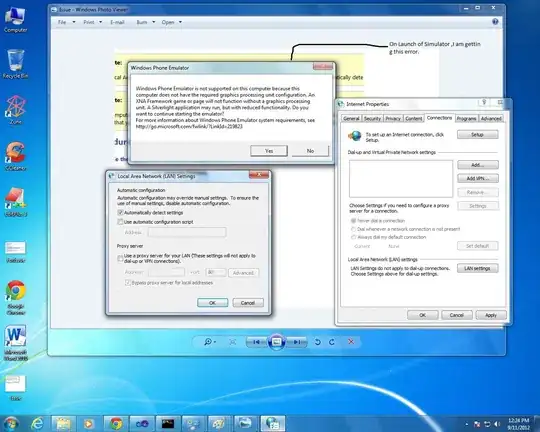Toggle Automatically detect settings checkbox
540x432 pixels.
pos(120,213)
